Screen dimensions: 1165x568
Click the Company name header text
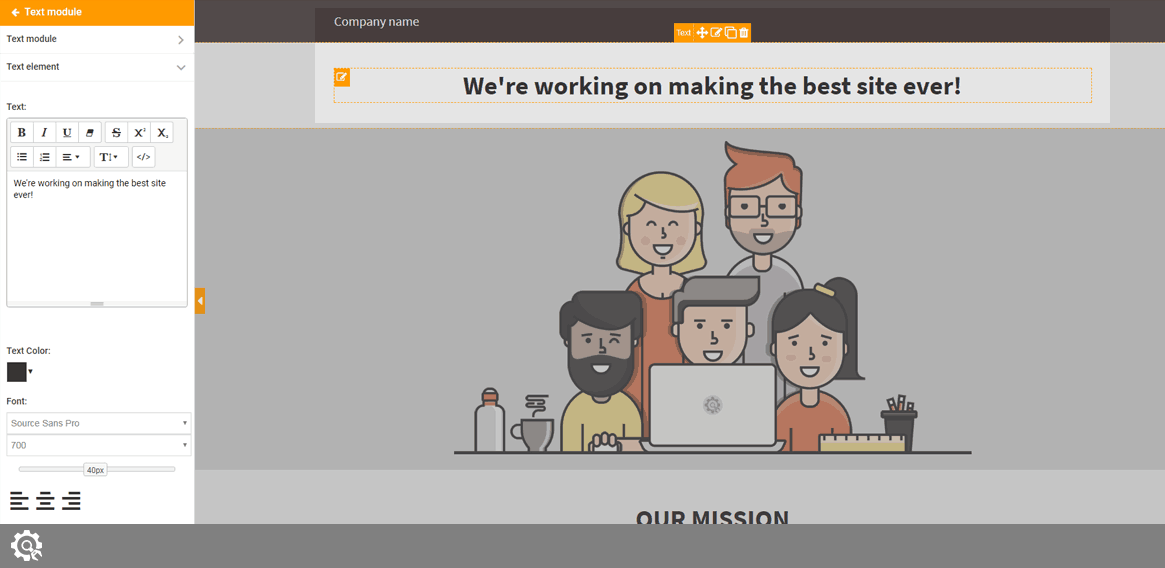click(x=376, y=22)
